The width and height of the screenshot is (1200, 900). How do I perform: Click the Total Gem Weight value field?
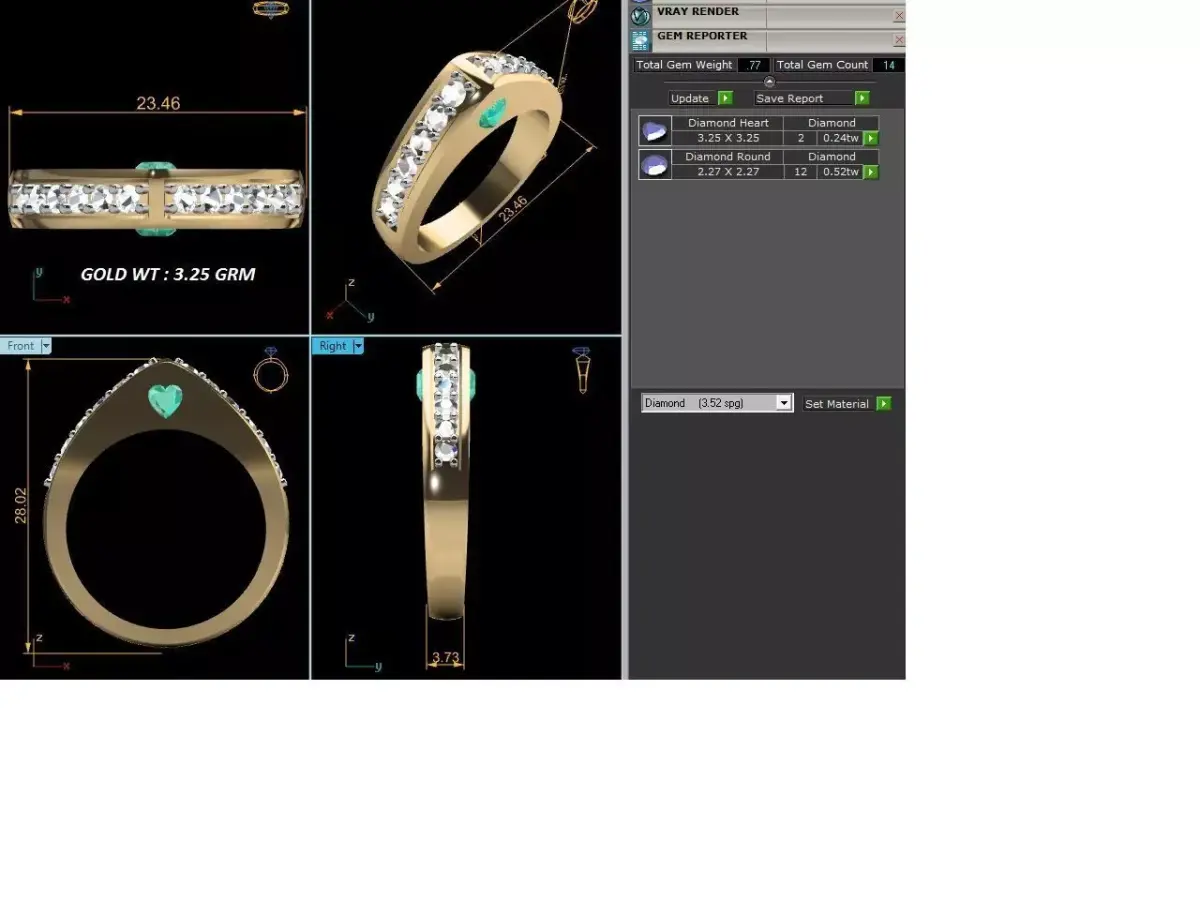coord(752,64)
